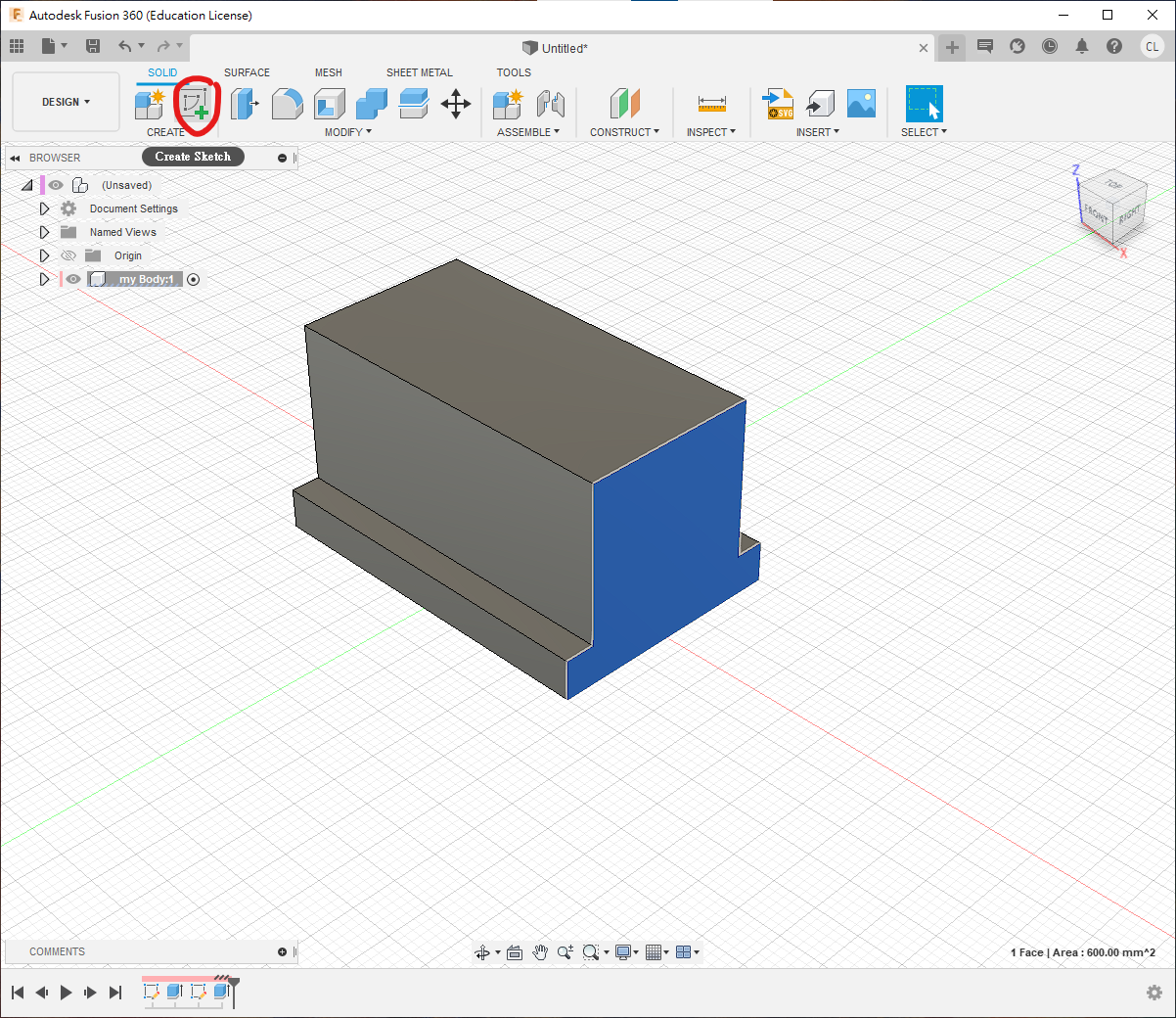
Task: Click the Move/Copy arrows icon
Action: pyautogui.click(x=456, y=104)
